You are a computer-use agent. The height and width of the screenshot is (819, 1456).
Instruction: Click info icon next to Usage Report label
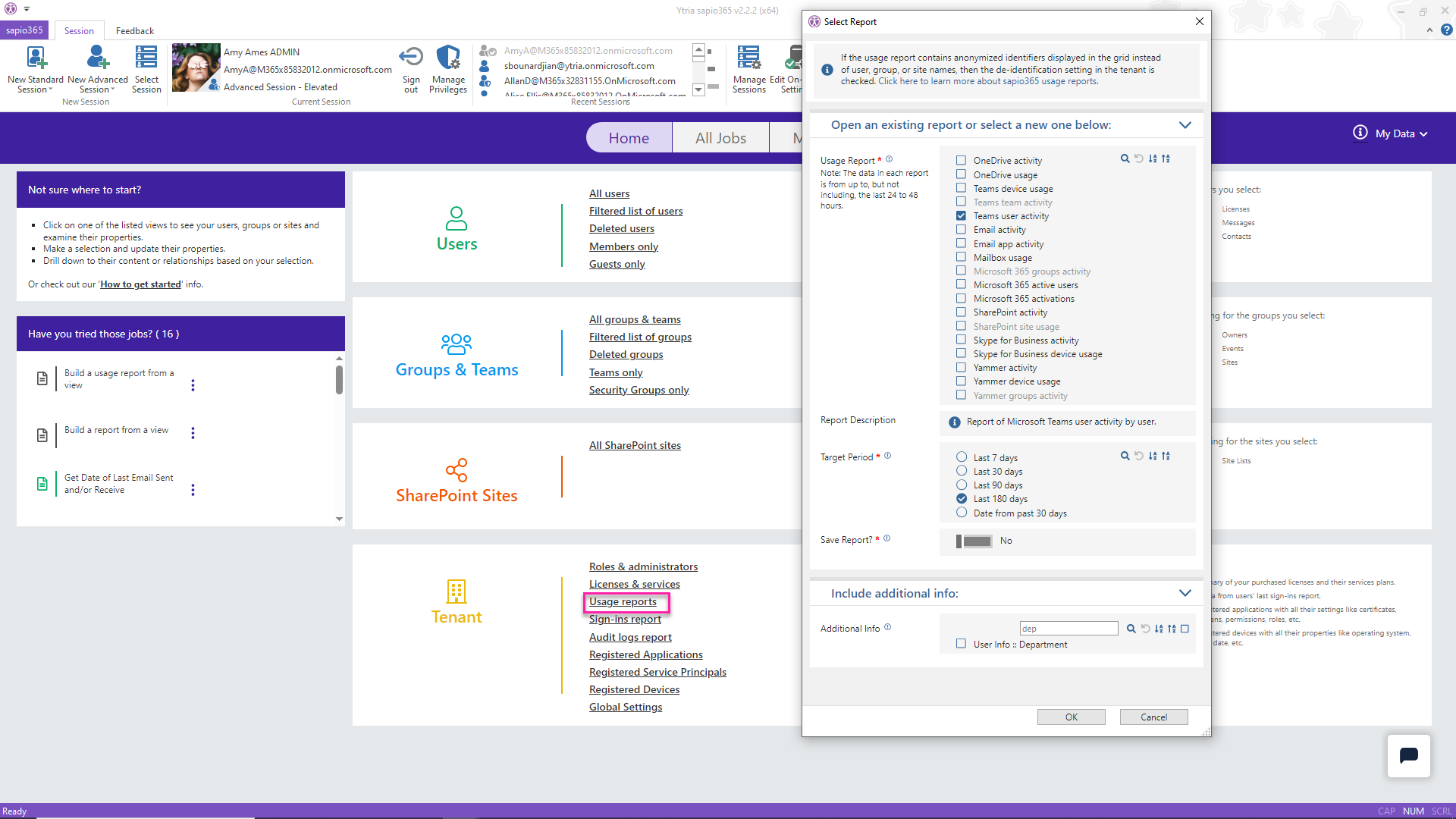pos(889,159)
